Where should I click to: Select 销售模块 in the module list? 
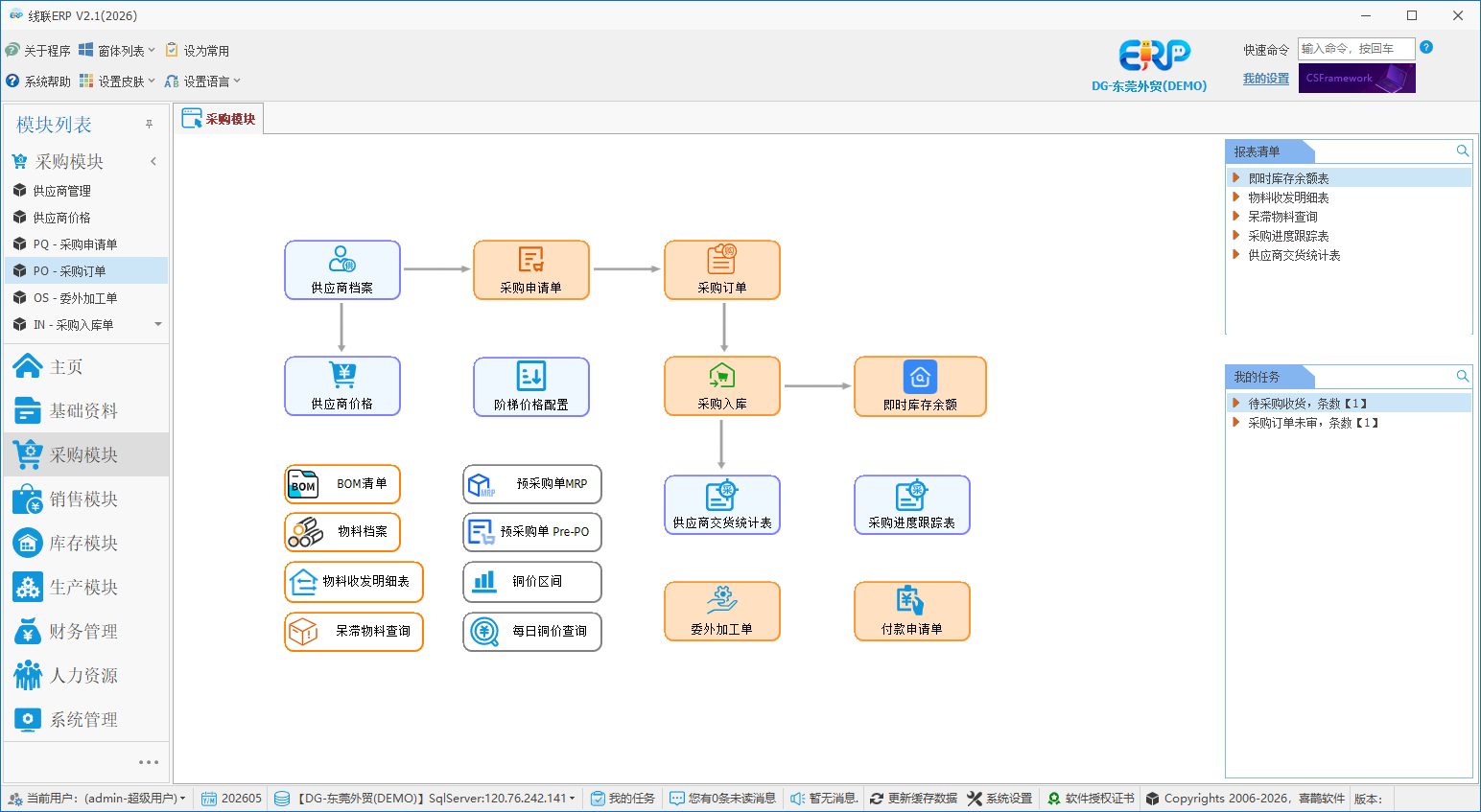[86, 499]
